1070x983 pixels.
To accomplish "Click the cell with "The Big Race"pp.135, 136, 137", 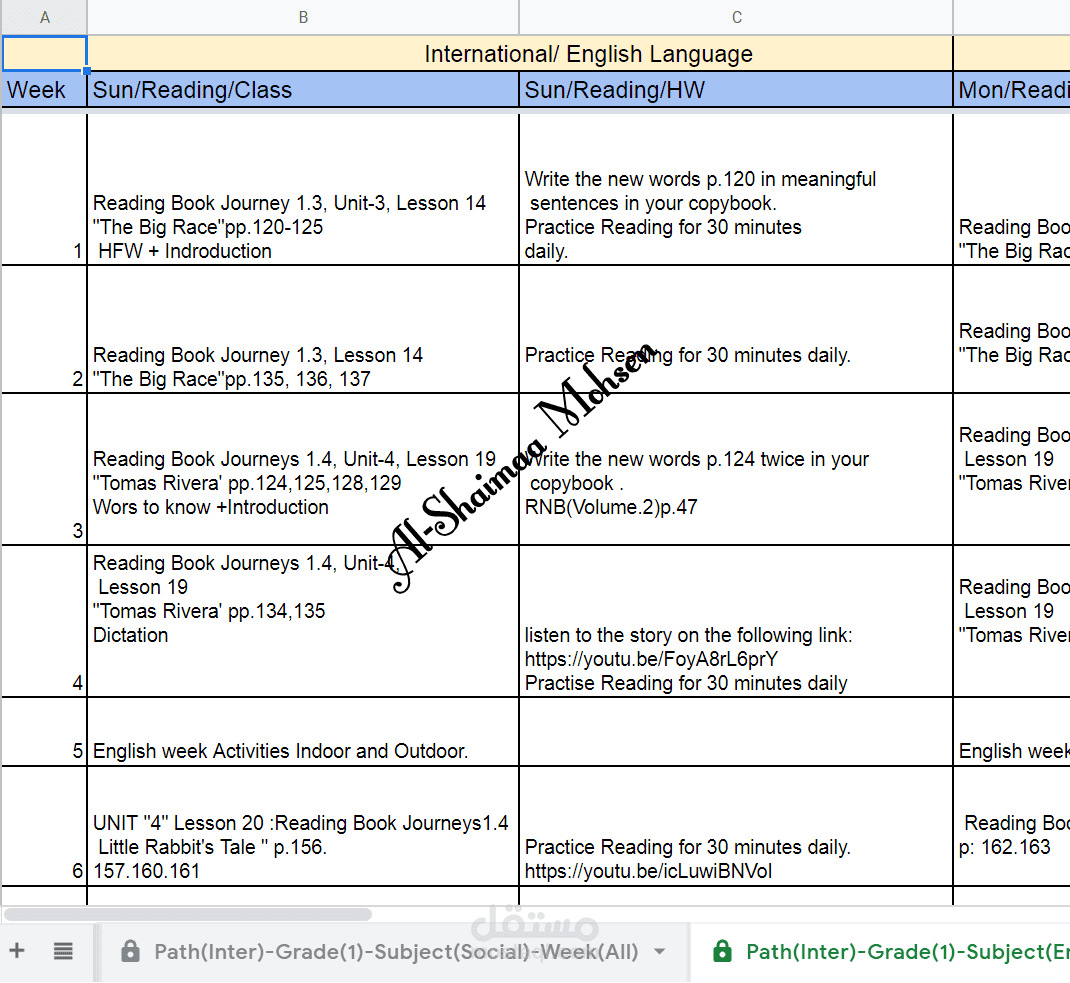I will 303,329.
